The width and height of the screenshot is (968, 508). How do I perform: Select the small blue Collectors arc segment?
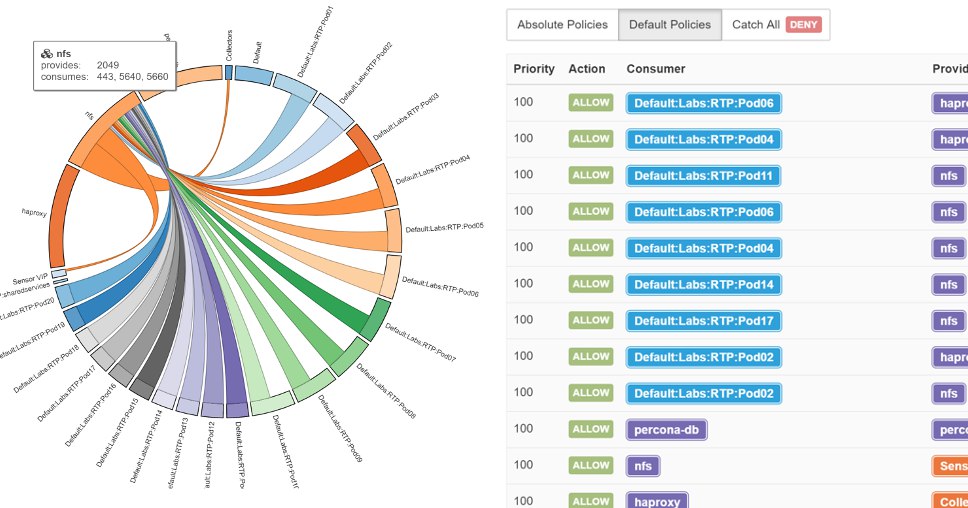[x=228, y=72]
